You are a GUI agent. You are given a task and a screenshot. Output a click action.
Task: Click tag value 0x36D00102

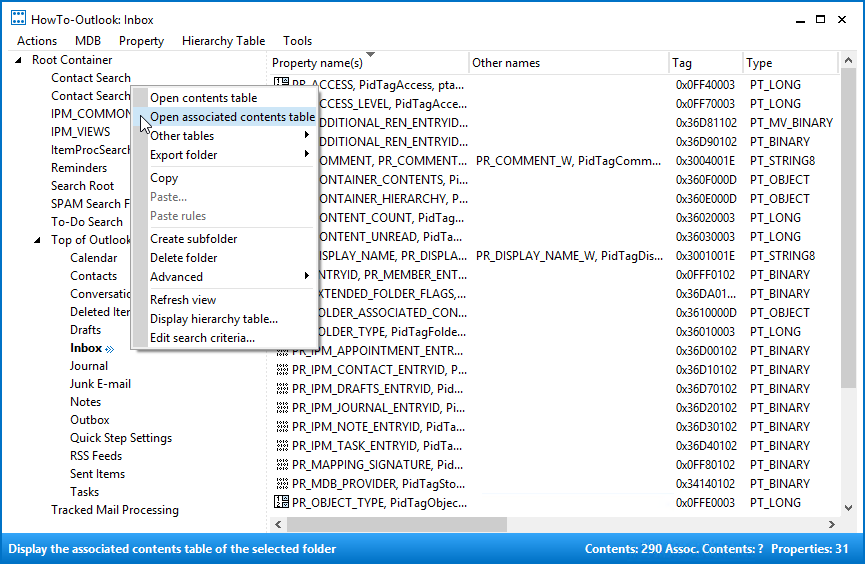tap(706, 351)
